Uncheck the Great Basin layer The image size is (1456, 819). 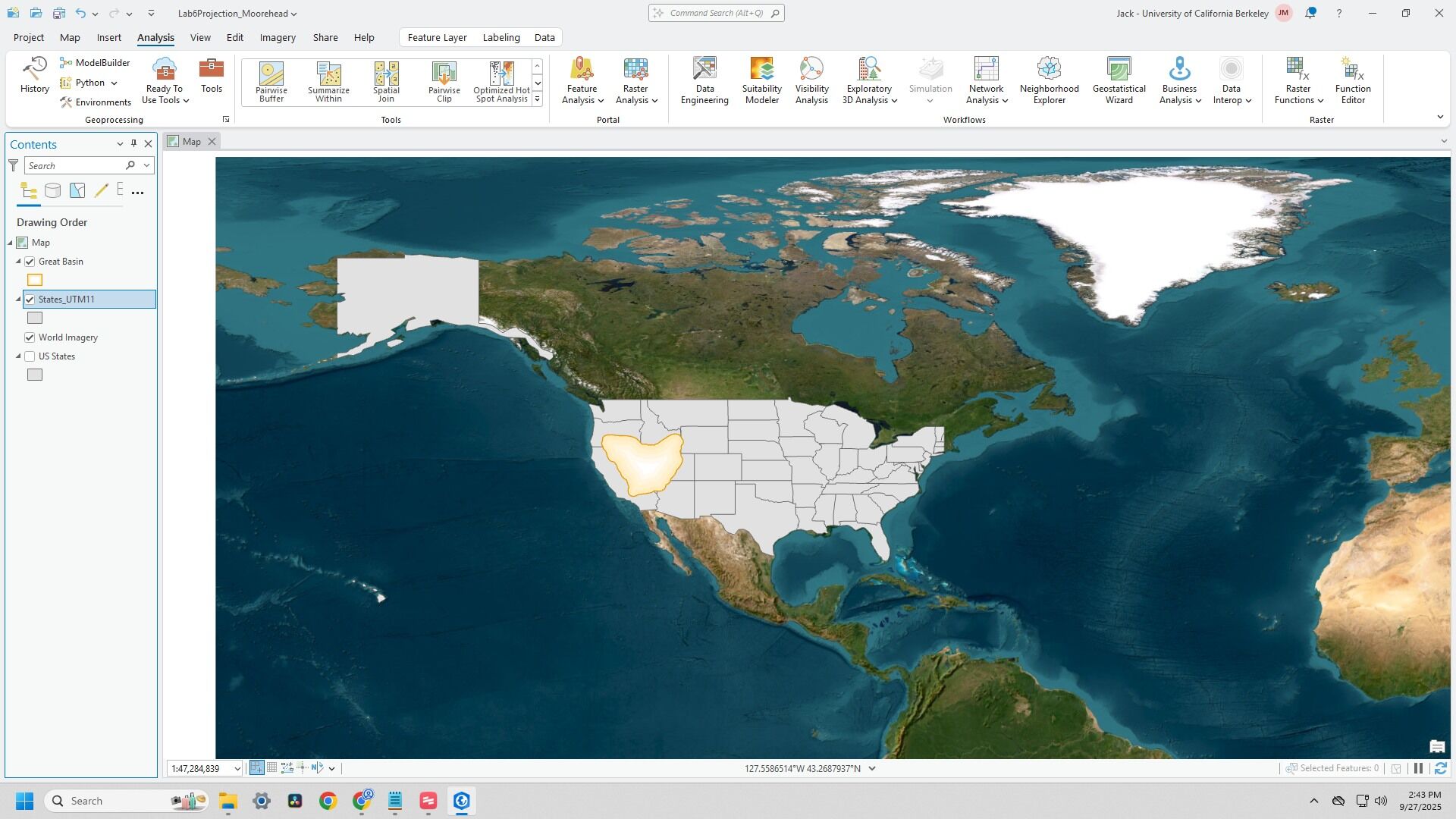[30, 262]
